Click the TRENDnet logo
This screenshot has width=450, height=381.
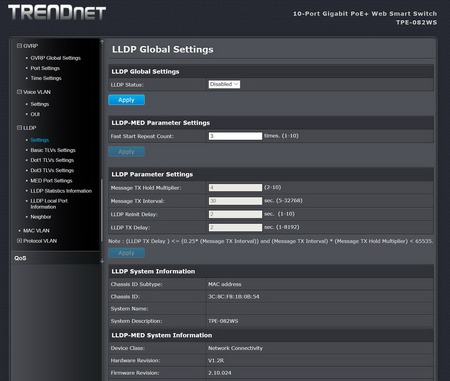tap(57, 12)
